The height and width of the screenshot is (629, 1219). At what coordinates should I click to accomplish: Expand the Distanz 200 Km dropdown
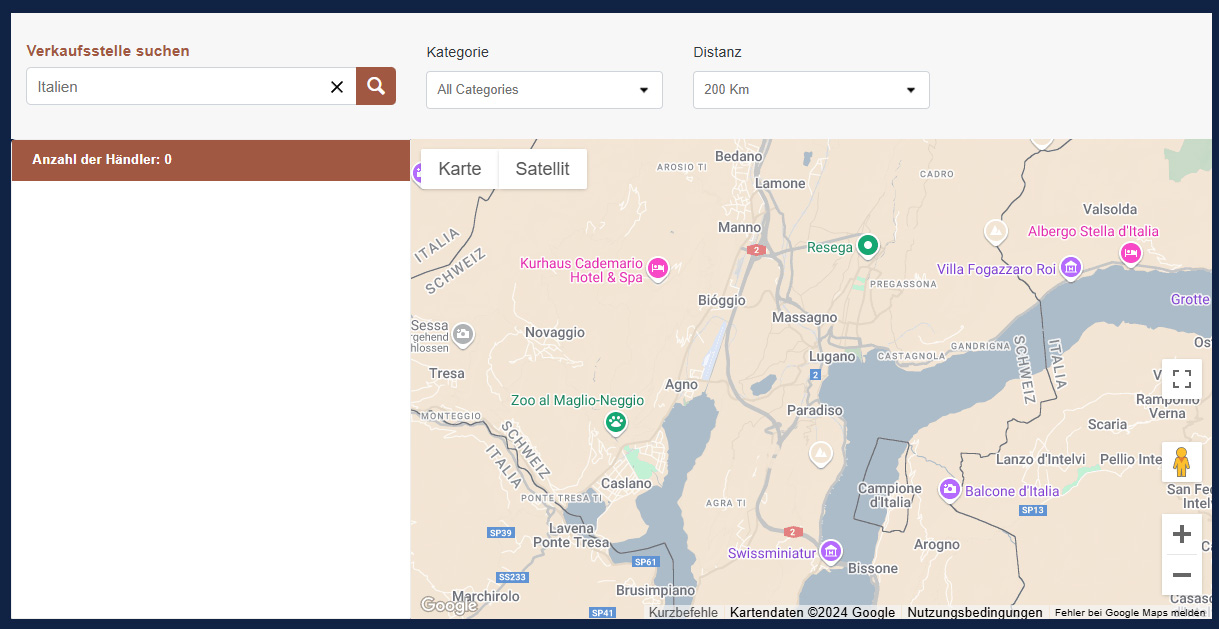[811, 90]
